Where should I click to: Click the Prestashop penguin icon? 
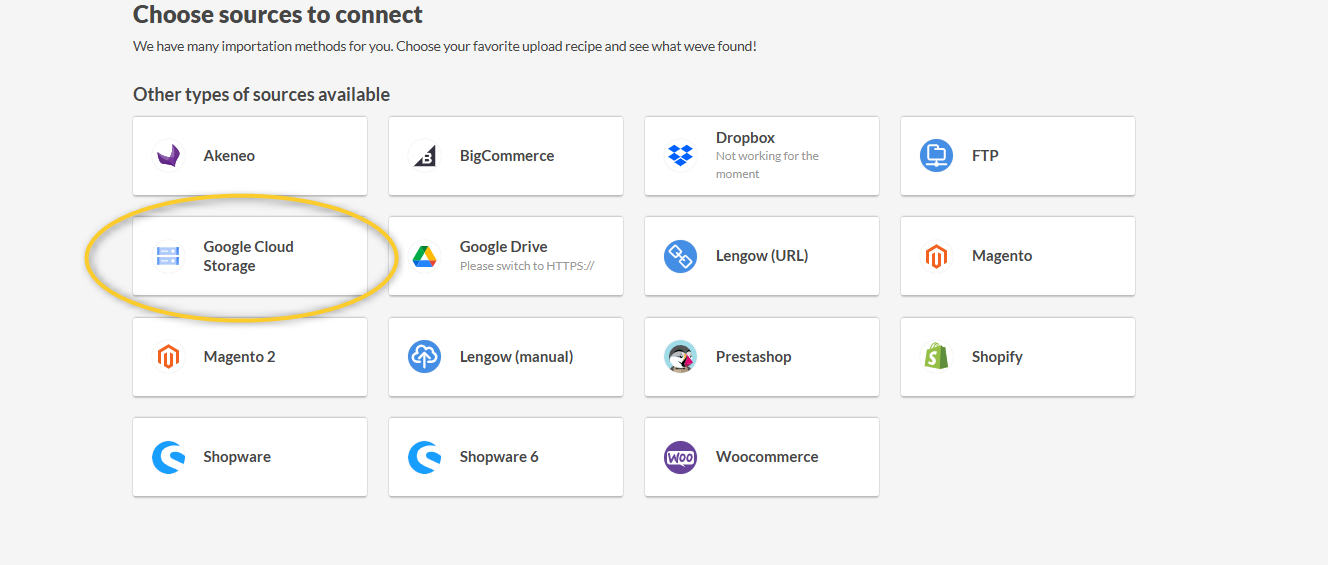tap(680, 357)
